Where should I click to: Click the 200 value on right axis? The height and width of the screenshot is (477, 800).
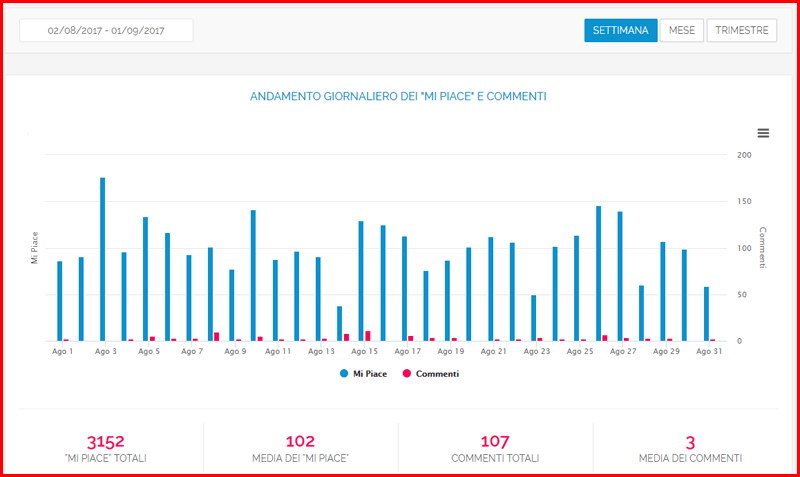[x=744, y=155]
